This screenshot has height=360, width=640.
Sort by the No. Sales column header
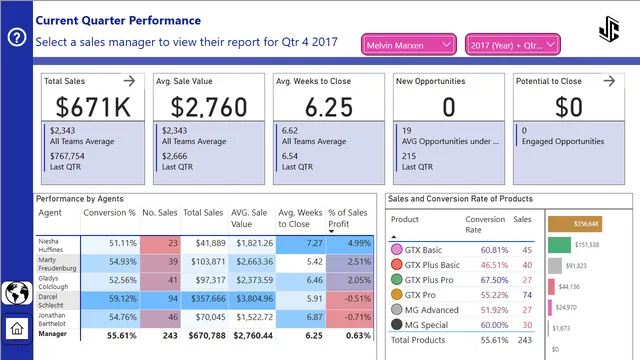(x=160, y=213)
